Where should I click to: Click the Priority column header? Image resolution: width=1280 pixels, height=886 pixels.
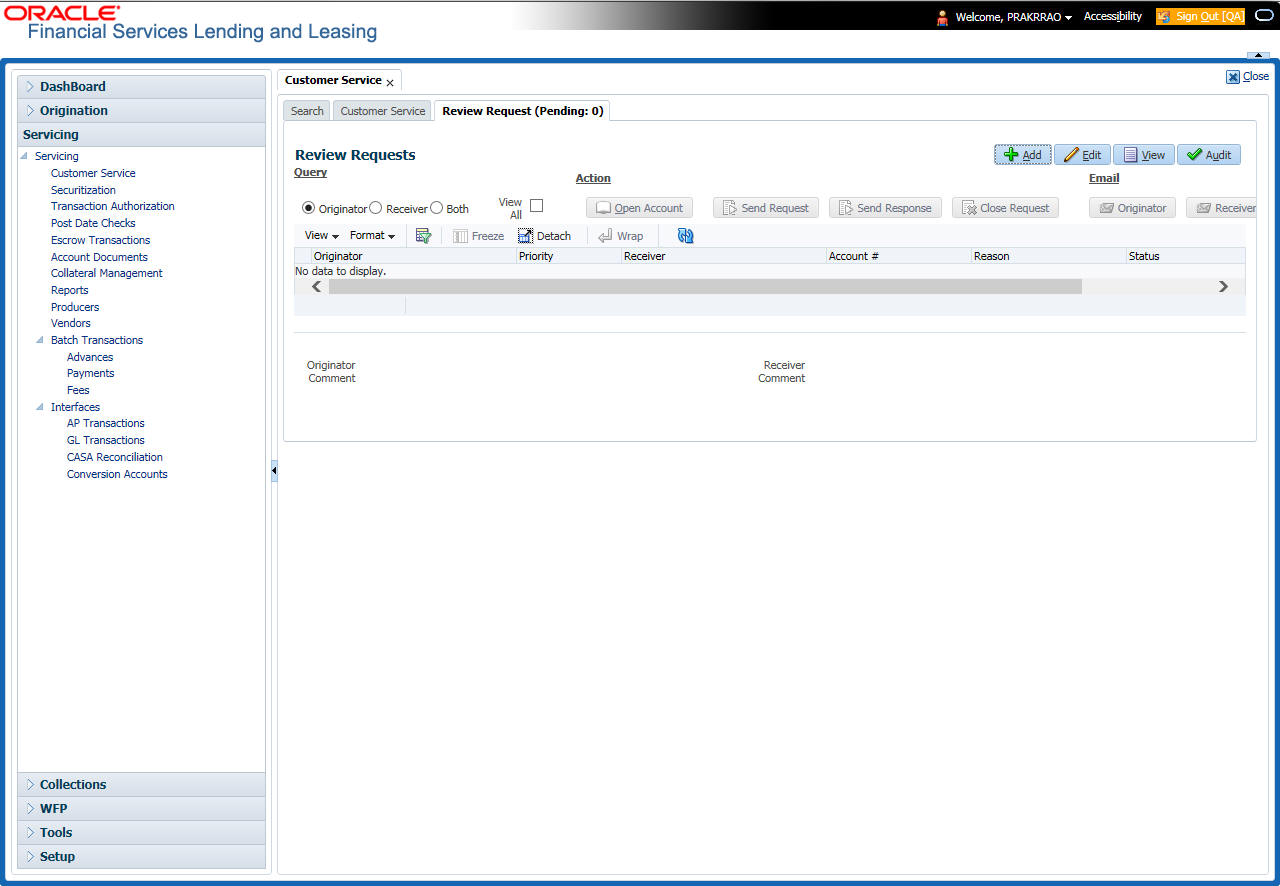(x=568, y=256)
